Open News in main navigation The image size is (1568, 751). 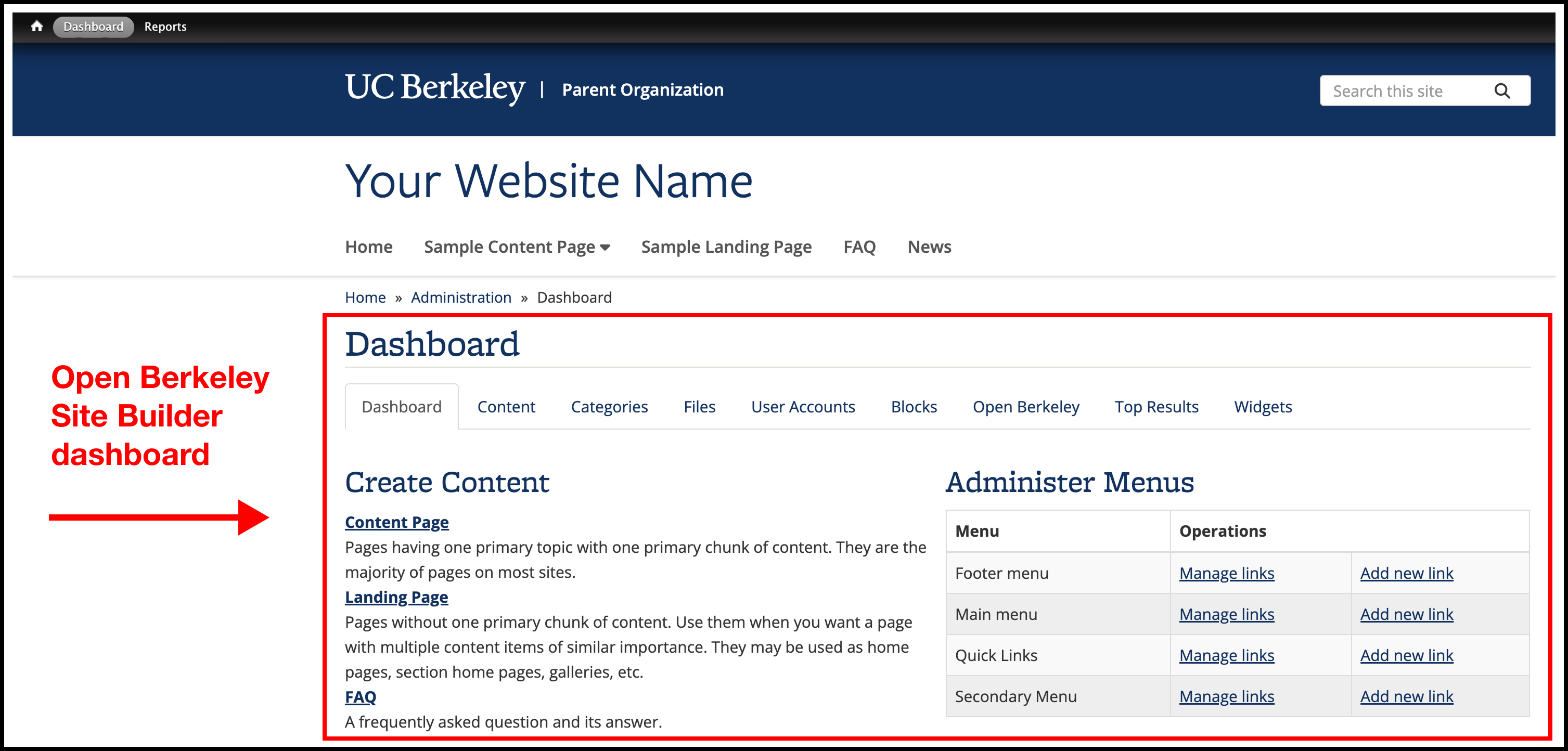tap(929, 247)
